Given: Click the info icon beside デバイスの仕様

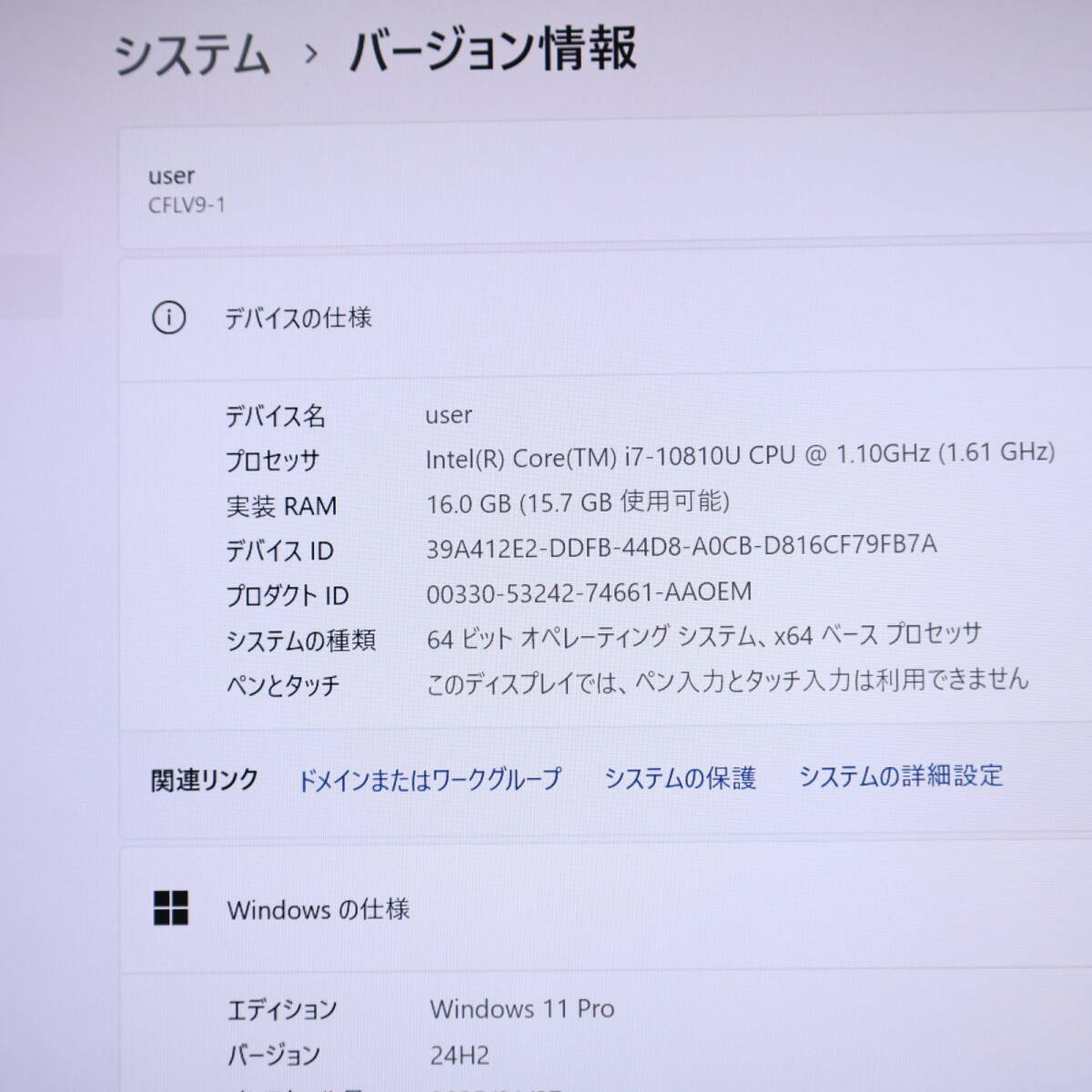Looking at the screenshot, I should point(169,318).
